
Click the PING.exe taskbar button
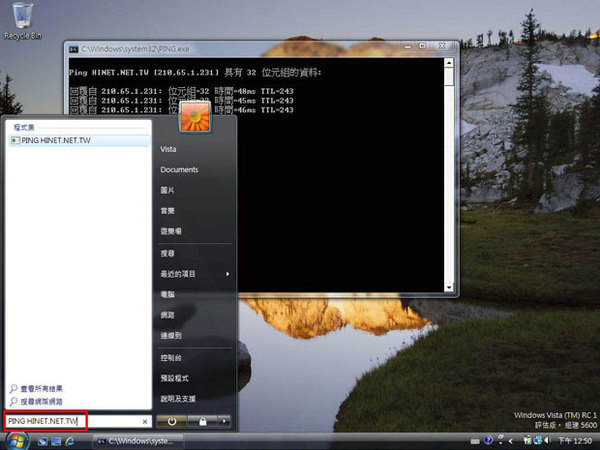click(137, 441)
